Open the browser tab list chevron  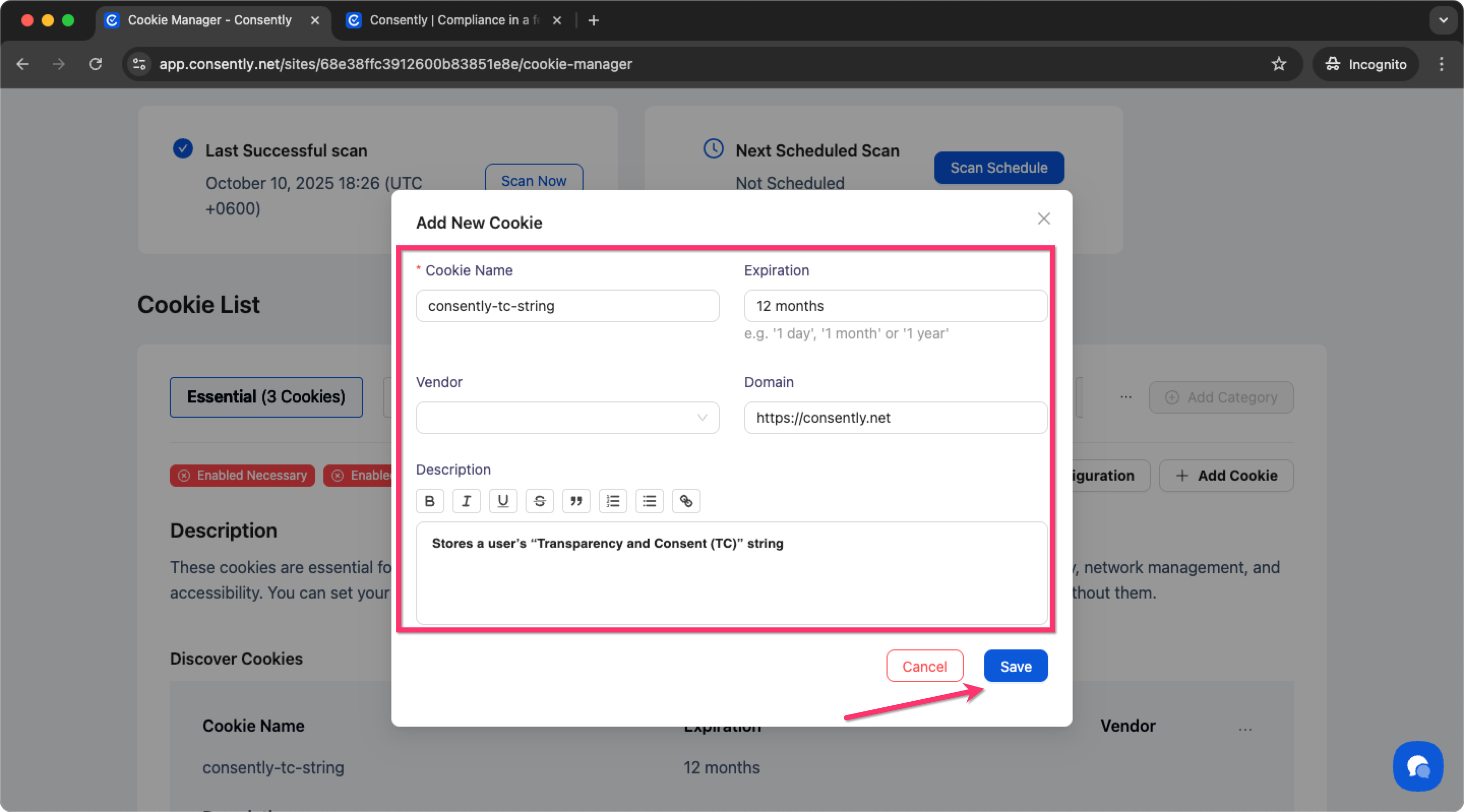click(x=1443, y=20)
